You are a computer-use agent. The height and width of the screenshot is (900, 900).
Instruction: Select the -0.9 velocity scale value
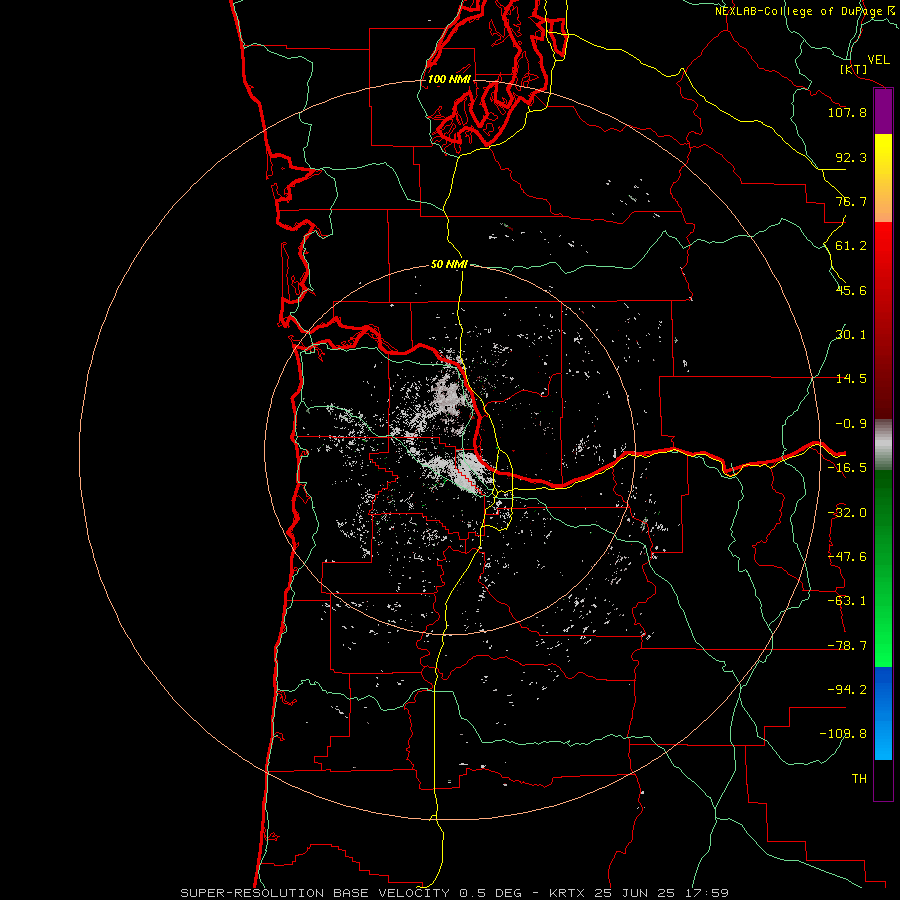(851, 424)
